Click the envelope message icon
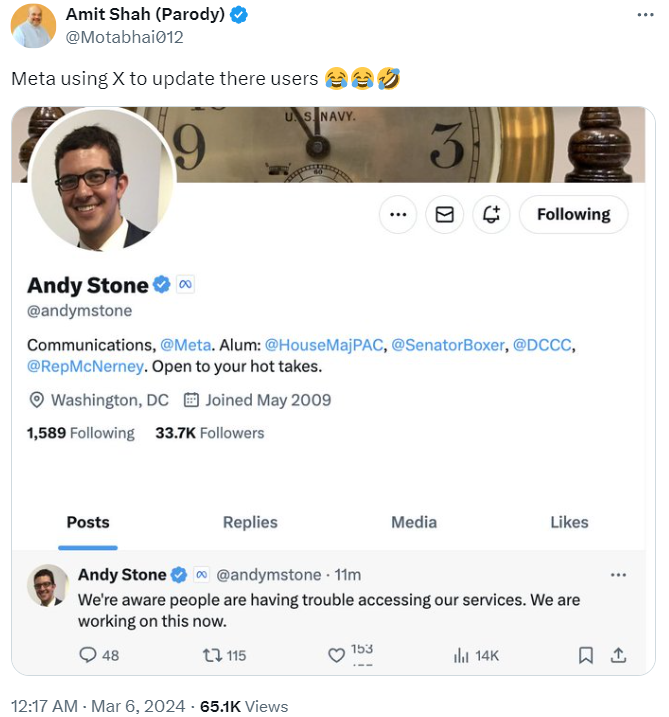The width and height of the screenshot is (669, 717). point(445,214)
